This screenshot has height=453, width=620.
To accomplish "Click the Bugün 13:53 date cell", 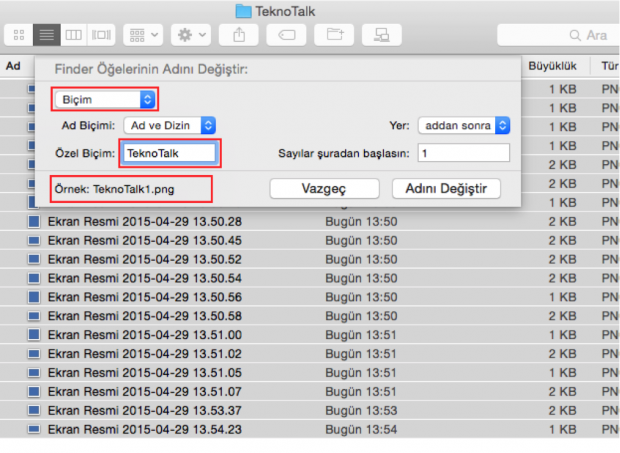I will (x=361, y=411).
